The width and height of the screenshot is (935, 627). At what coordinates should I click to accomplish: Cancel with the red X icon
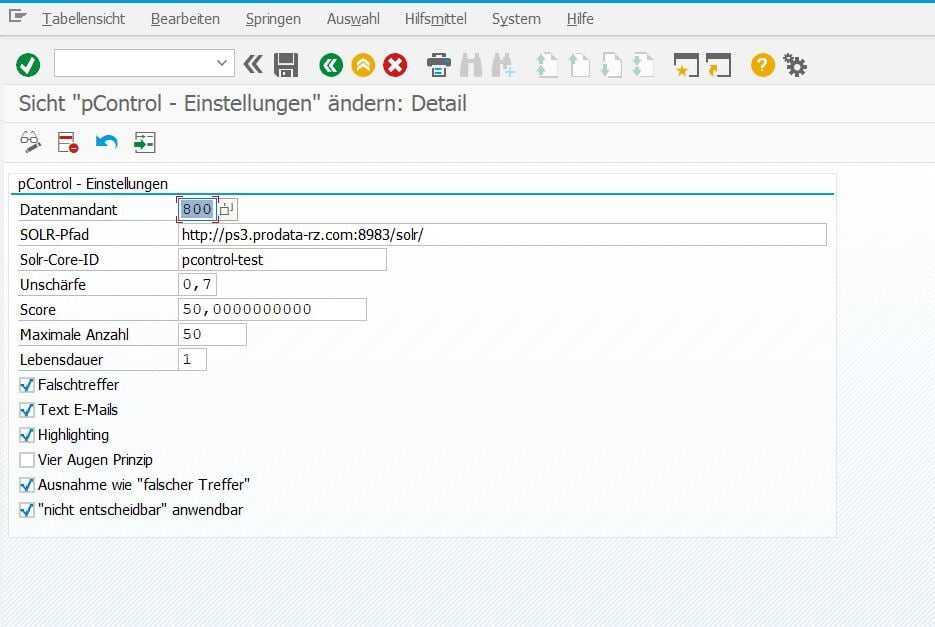395,64
